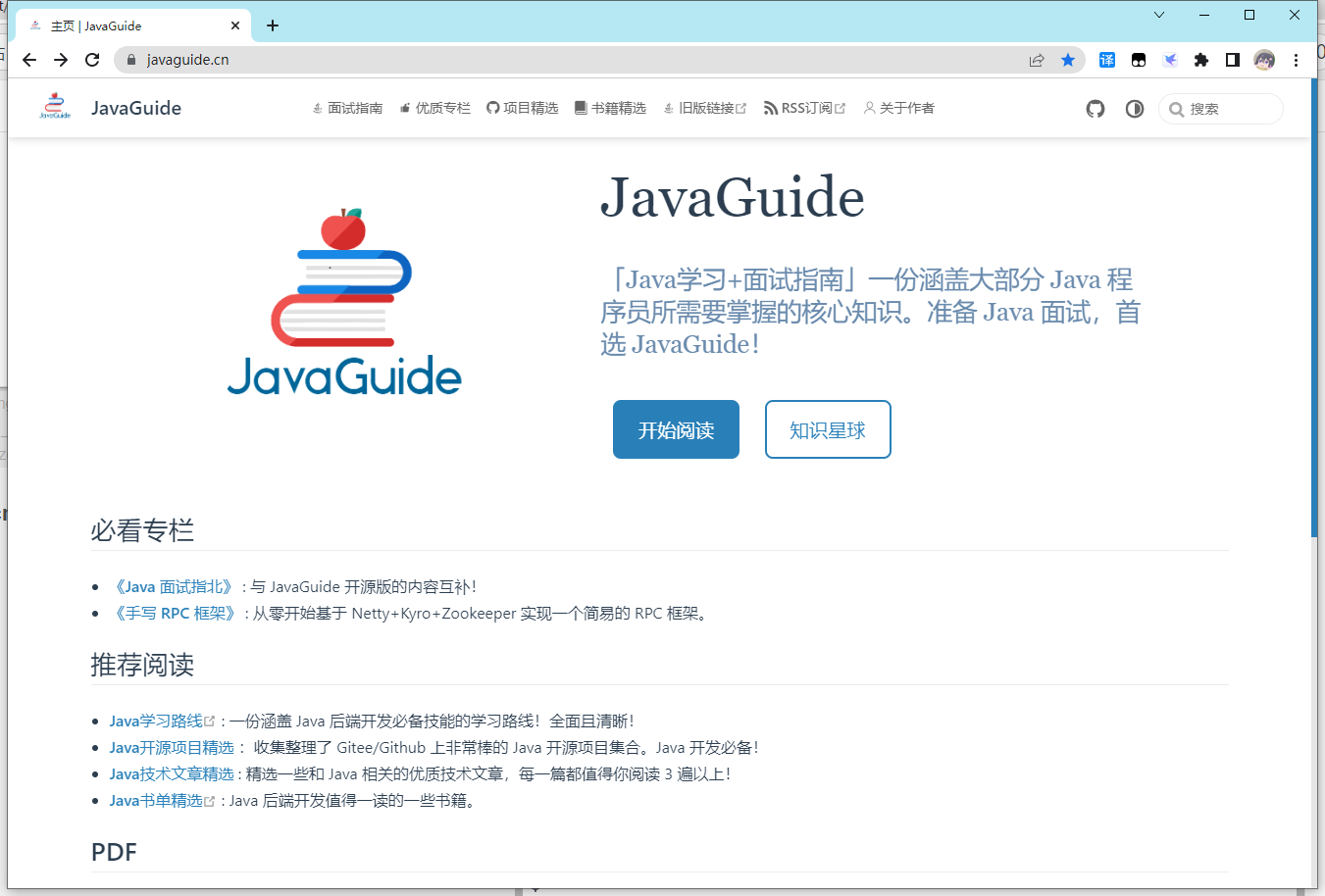The width and height of the screenshot is (1325, 896).
Task: Open the Java学习路线 link
Action: [162, 721]
